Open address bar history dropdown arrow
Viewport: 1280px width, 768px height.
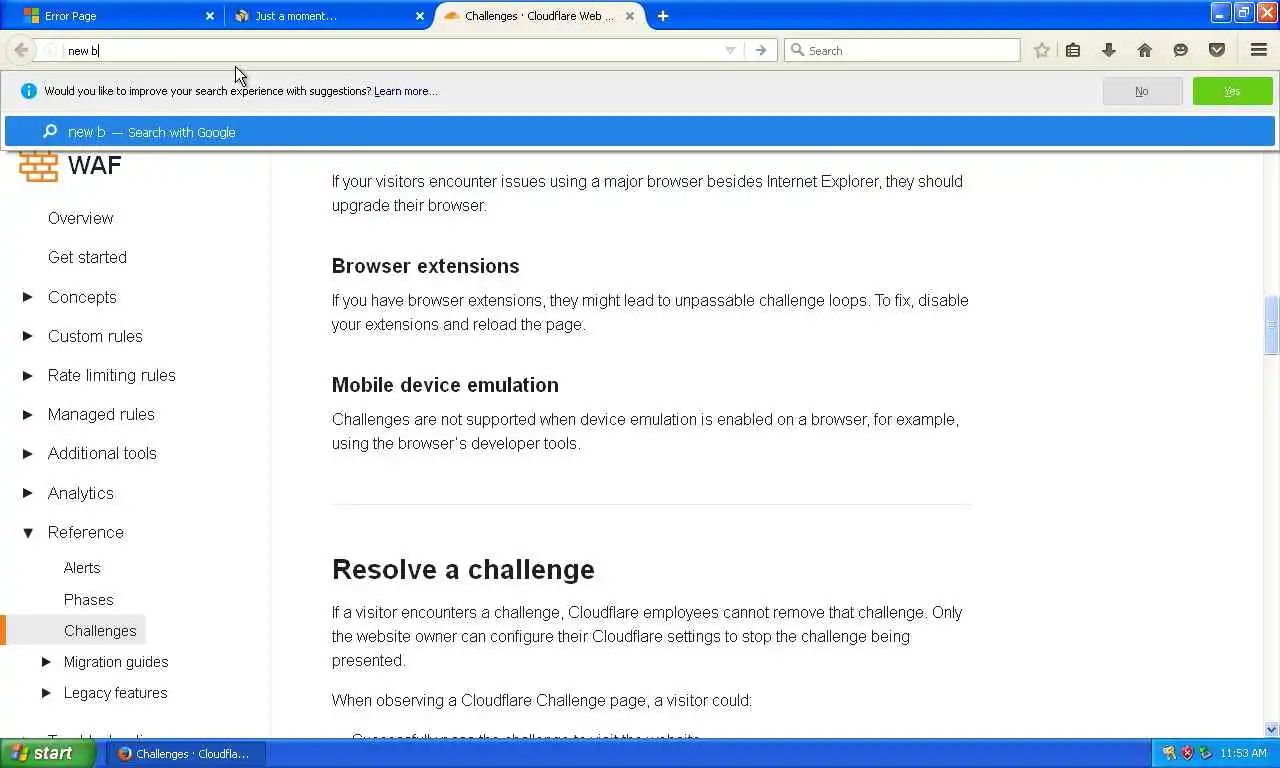click(730, 50)
